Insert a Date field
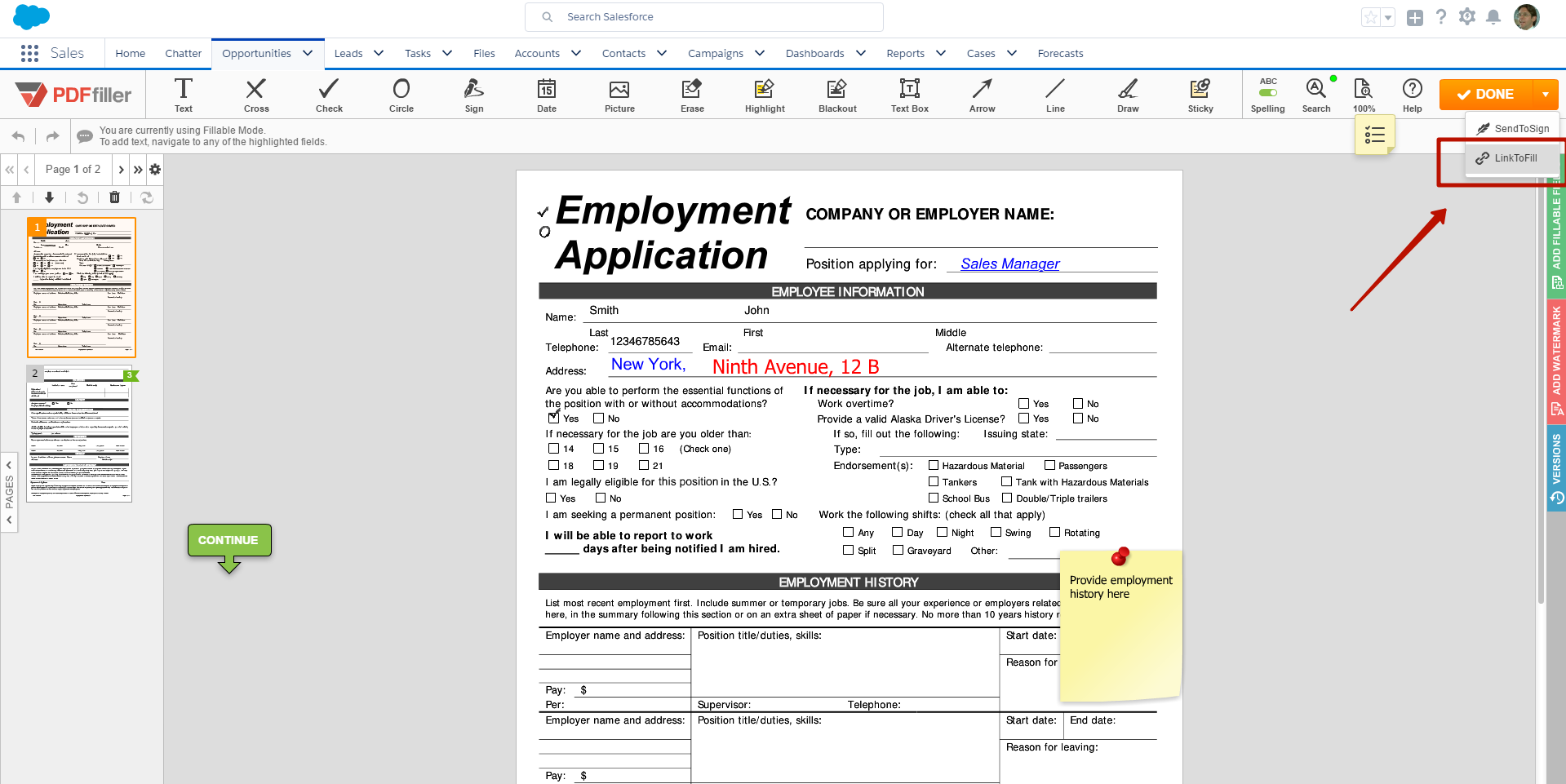 547,95
